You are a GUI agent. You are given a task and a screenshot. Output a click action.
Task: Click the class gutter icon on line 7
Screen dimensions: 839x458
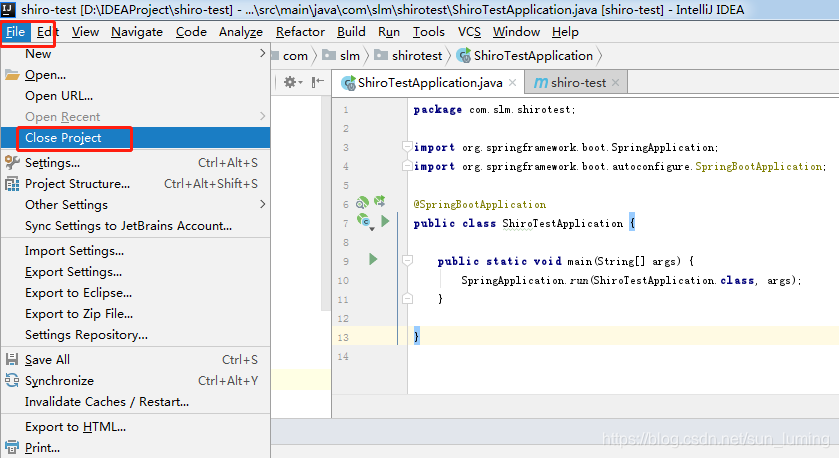click(364, 221)
